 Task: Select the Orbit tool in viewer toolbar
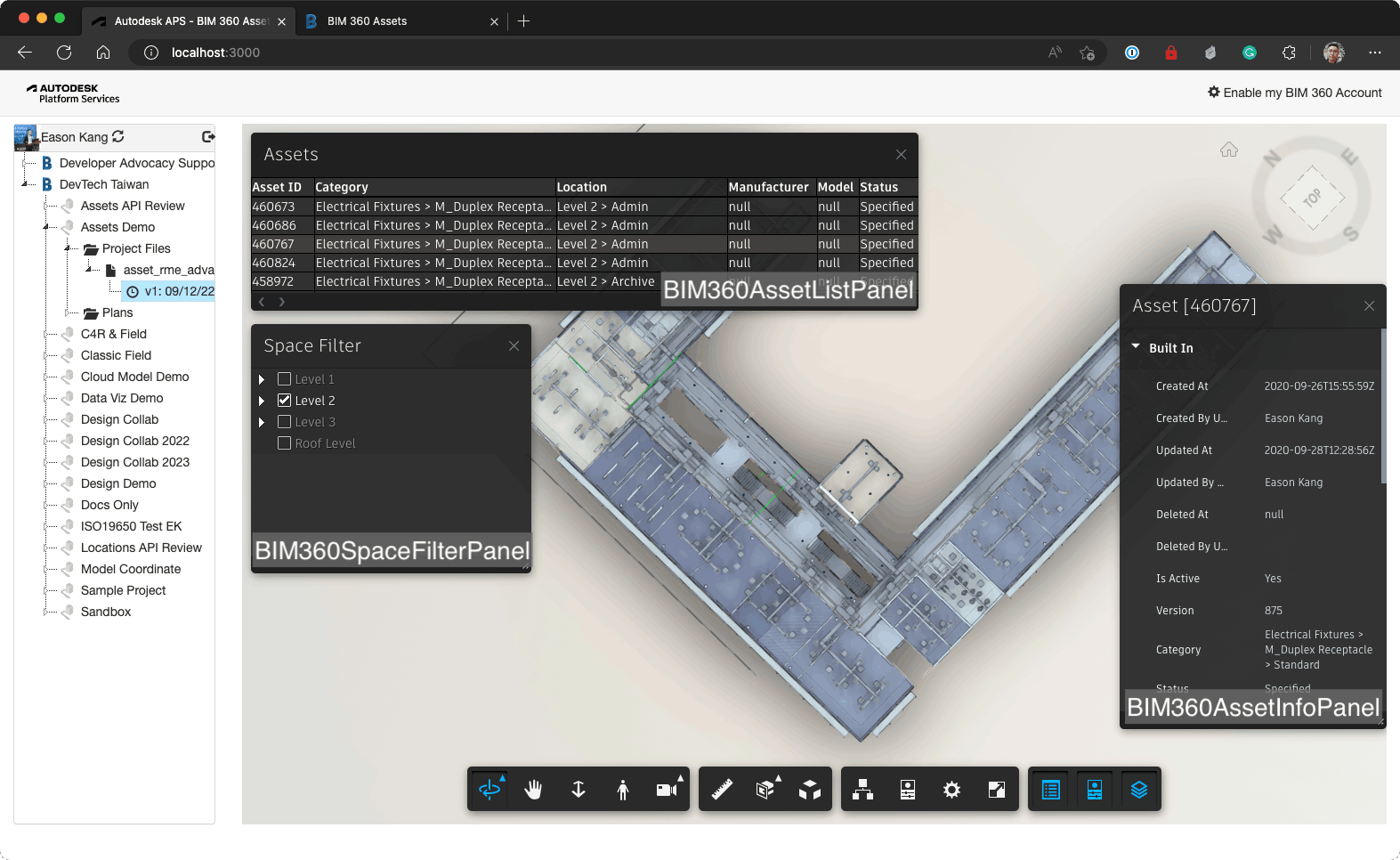(x=490, y=790)
